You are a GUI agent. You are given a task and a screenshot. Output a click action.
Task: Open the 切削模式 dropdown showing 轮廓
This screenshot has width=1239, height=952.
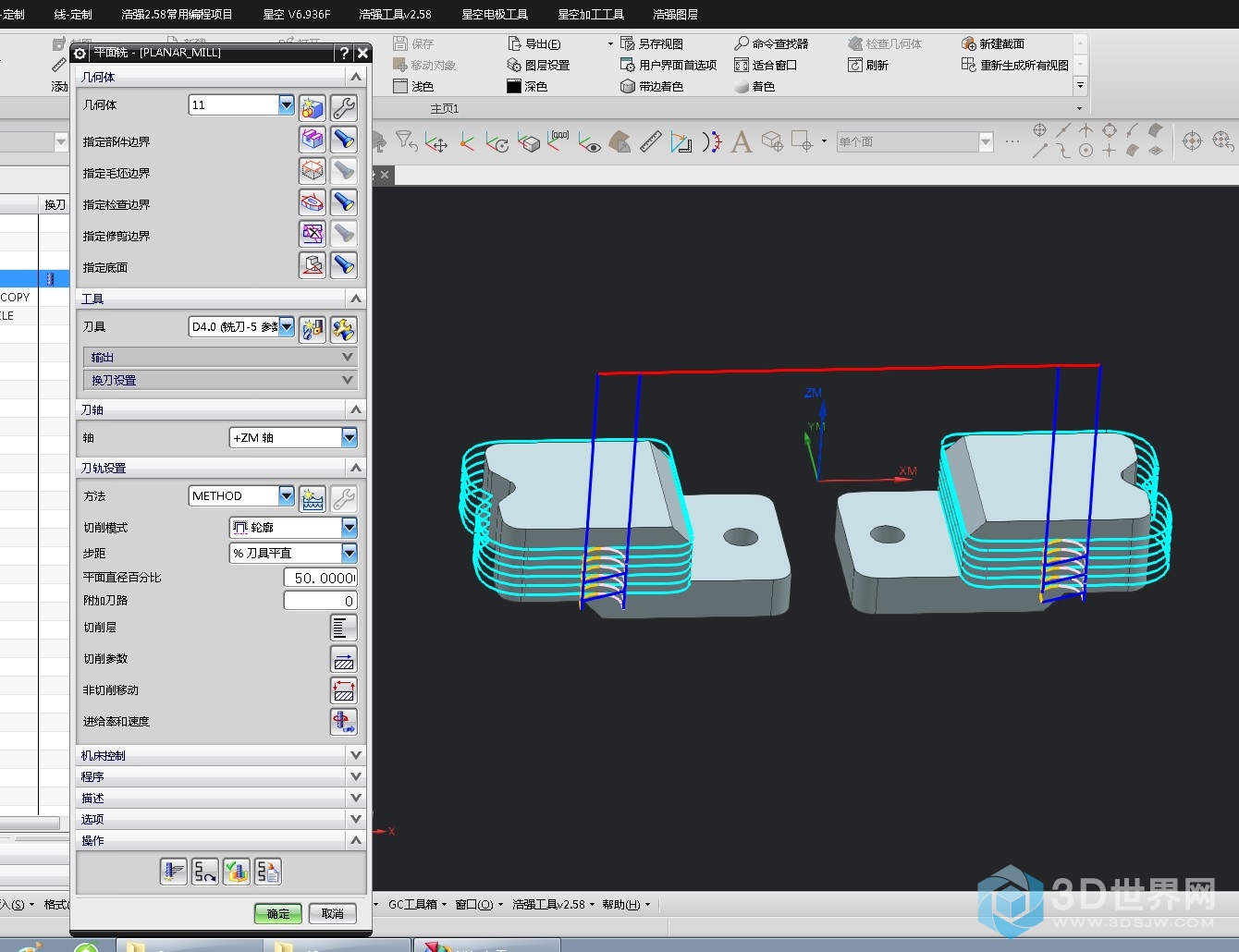349,527
